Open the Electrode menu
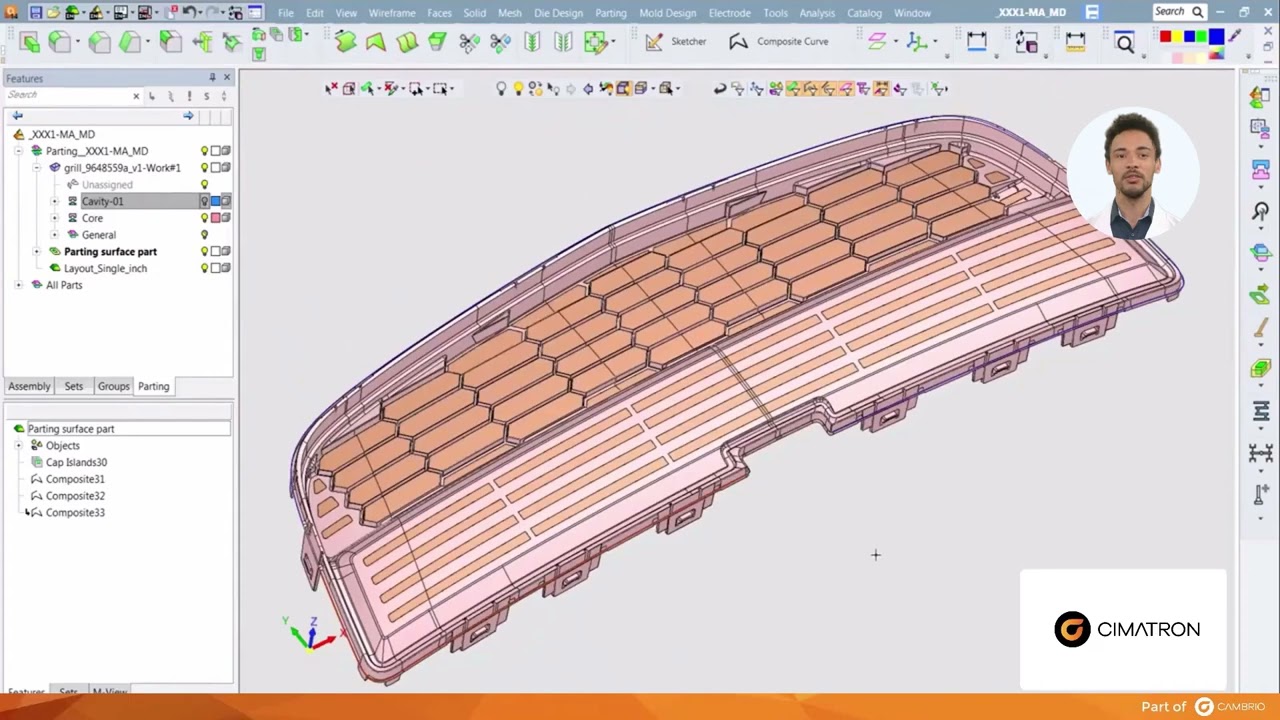Screen dimensions: 1280x720 (x=730, y=13)
